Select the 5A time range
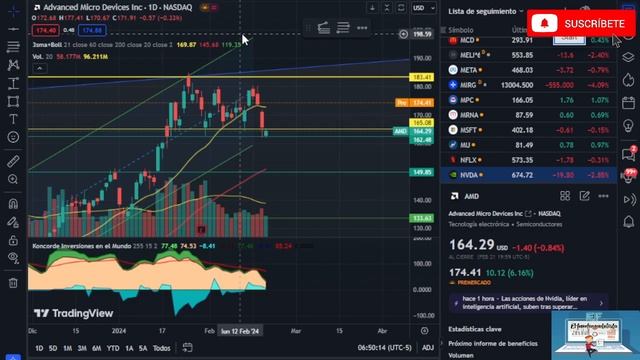Screen dimensions: 640x360 click(143, 348)
